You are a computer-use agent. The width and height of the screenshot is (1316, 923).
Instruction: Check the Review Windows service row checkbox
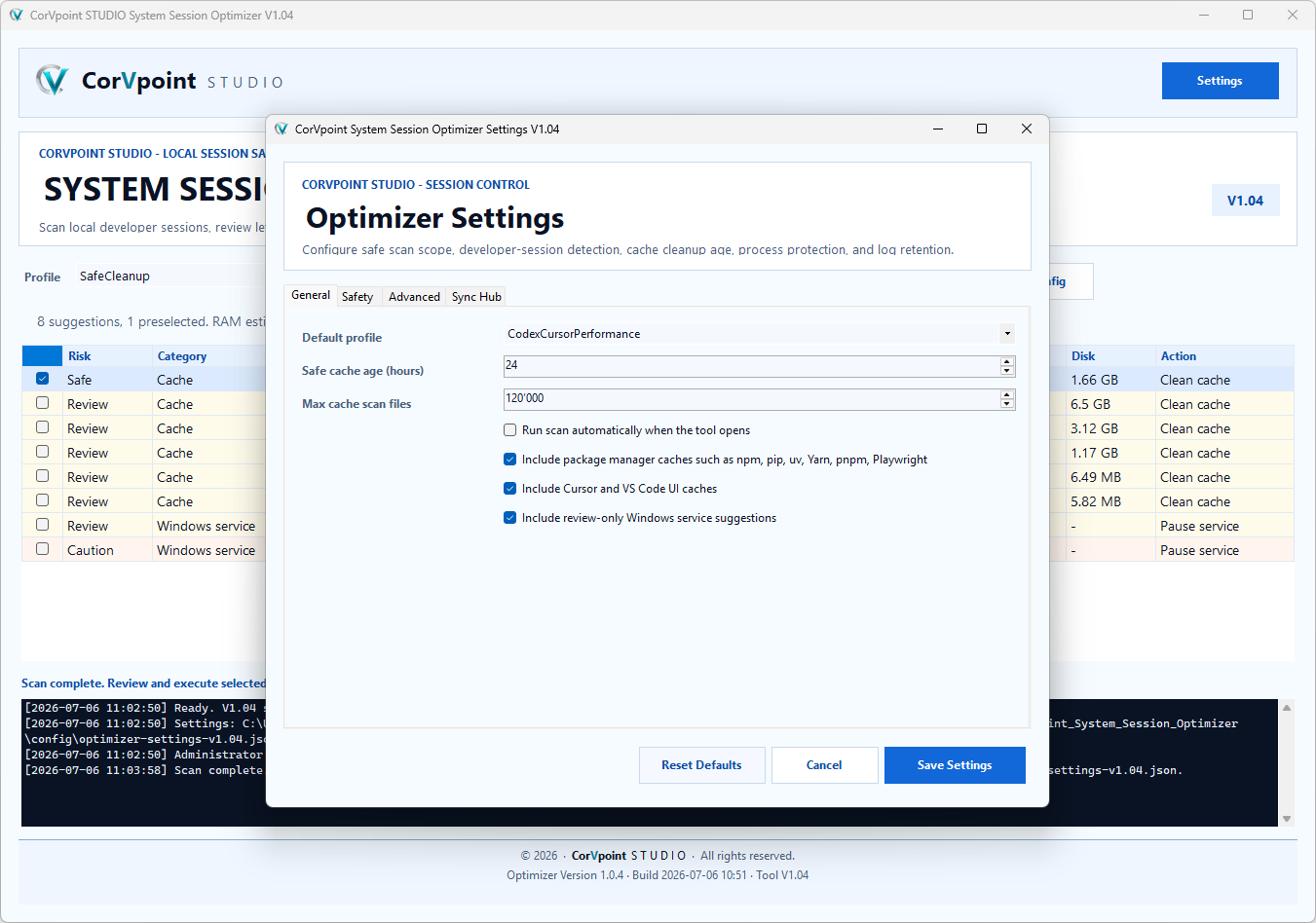tap(42, 525)
